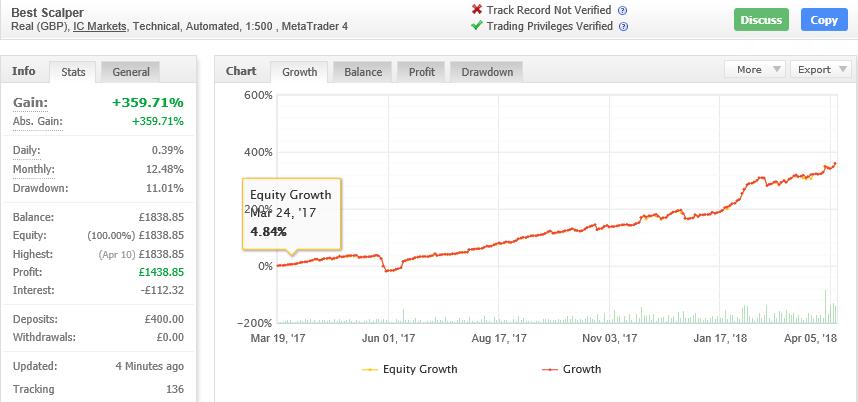Image resolution: width=858 pixels, height=402 pixels.
Task: Open the IC Markets broker link
Action: point(100,26)
